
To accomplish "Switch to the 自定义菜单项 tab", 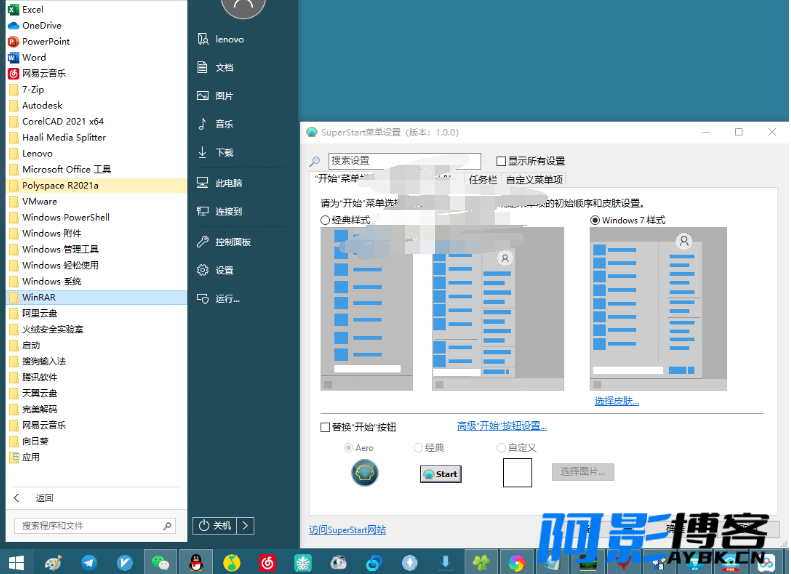I will (534, 180).
